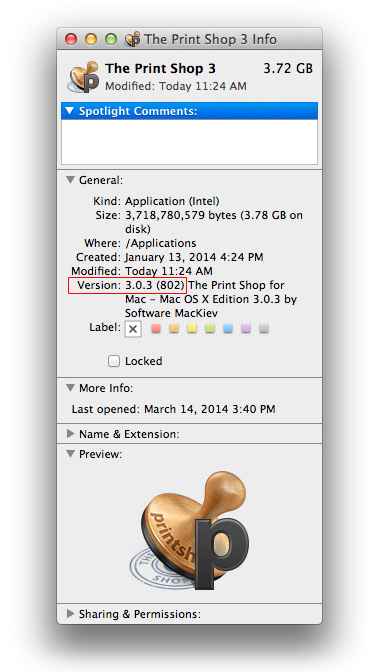The width and height of the screenshot is (379, 672).
Task: Apply the green label color
Action: click(x=210, y=329)
